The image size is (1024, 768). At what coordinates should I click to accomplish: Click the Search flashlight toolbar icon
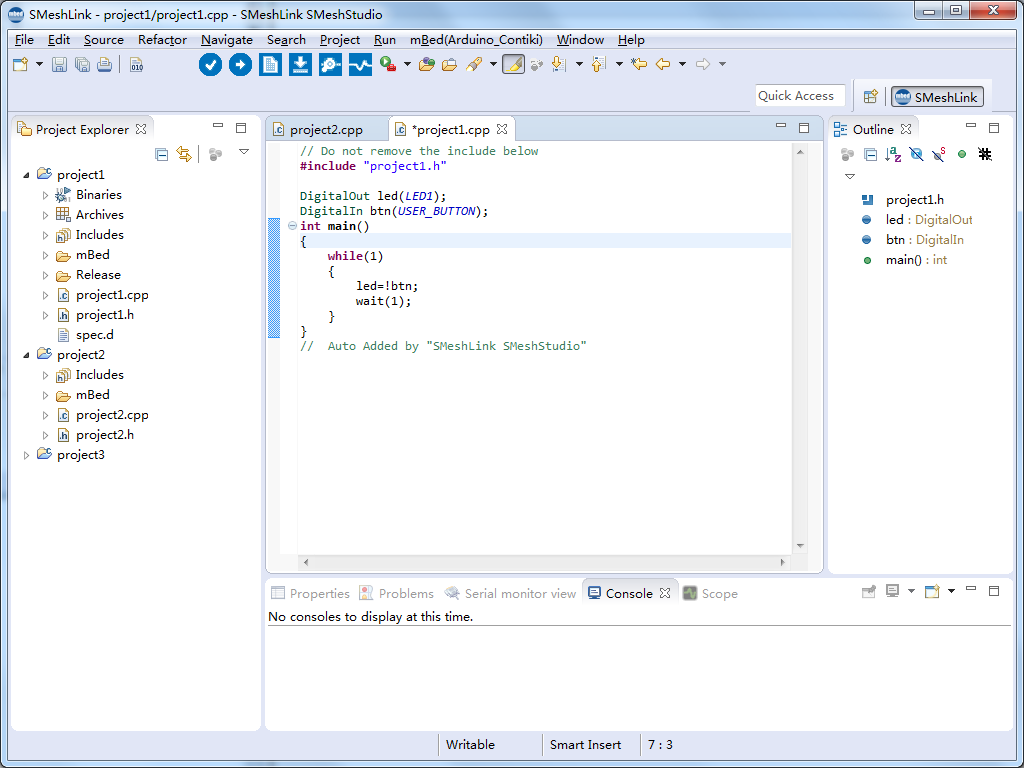475,64
